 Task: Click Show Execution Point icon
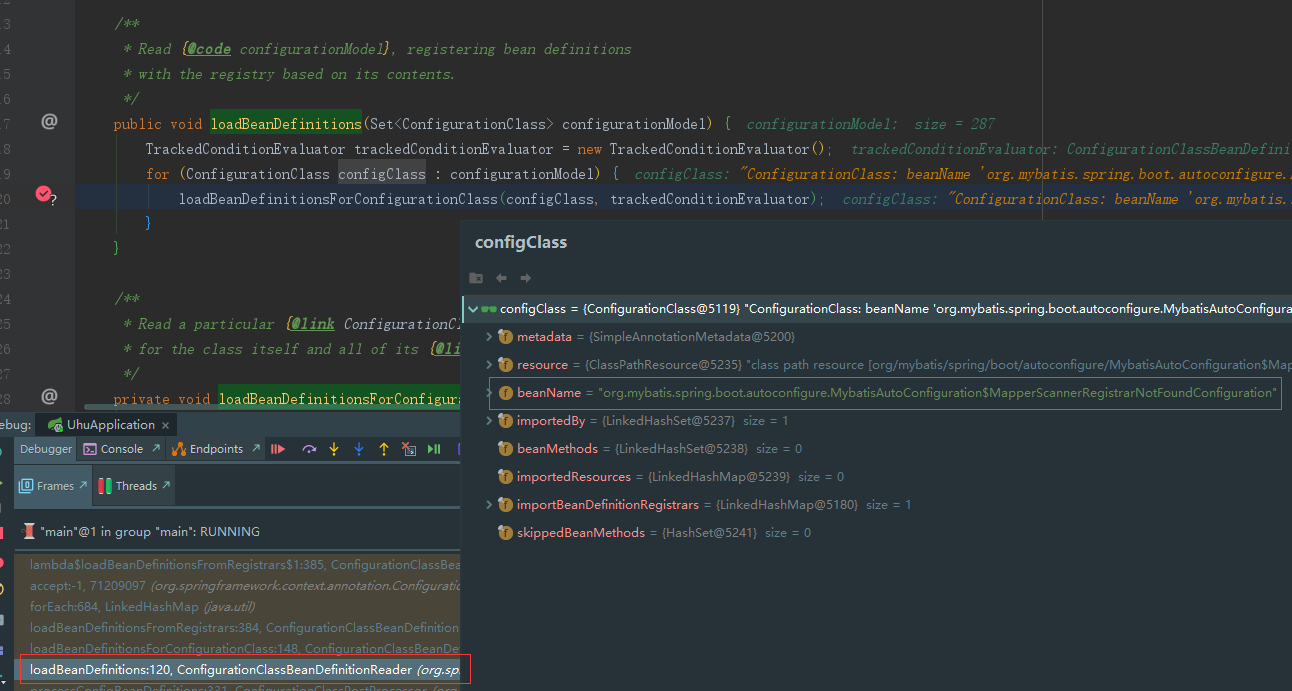278,449
